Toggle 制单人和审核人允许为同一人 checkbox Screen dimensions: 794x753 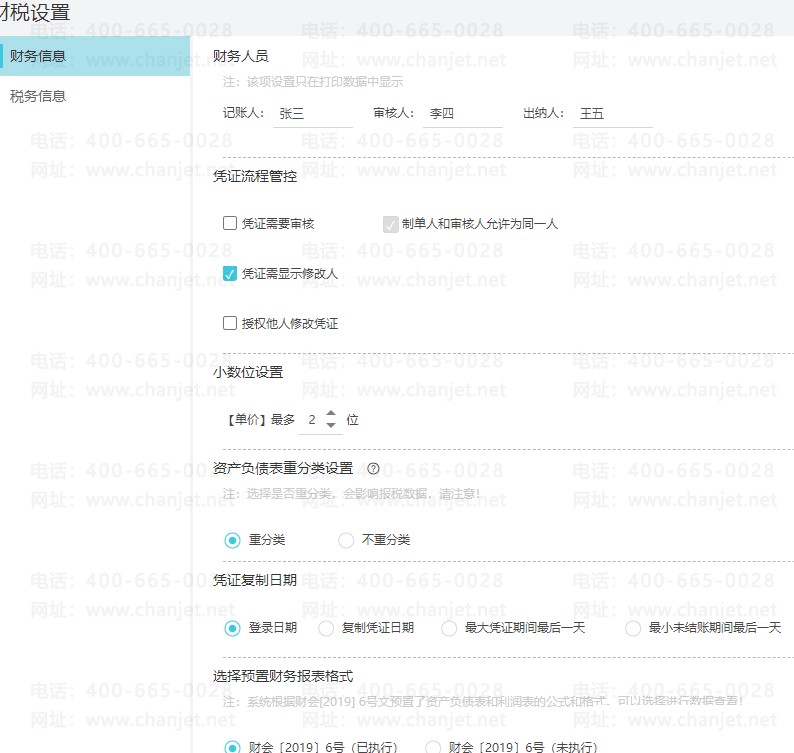390,224
